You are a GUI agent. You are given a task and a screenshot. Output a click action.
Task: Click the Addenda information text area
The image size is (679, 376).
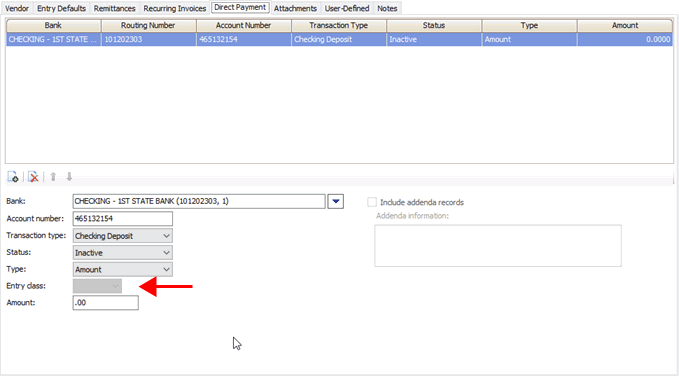click(498, 246)
